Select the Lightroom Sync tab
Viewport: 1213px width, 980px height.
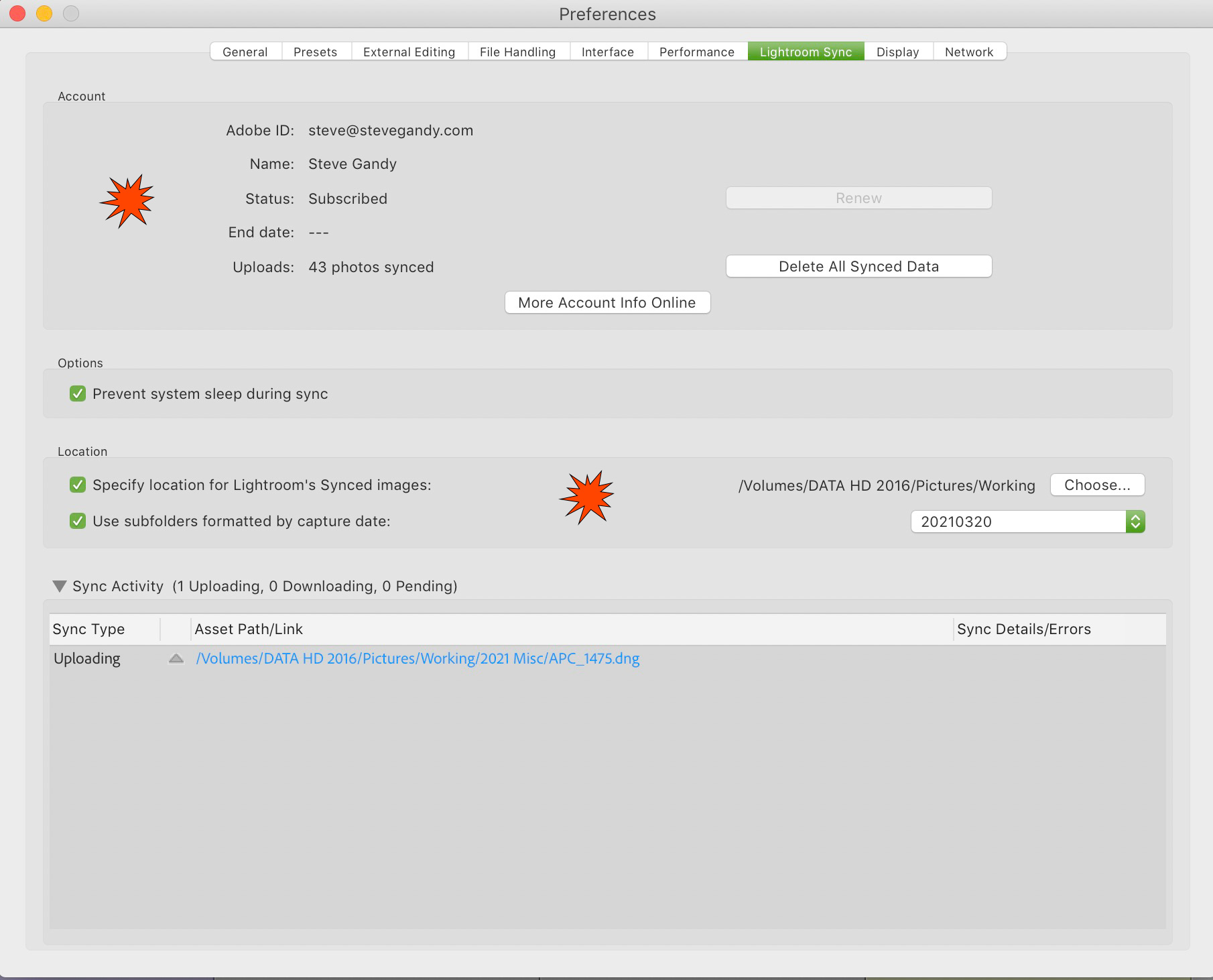pyautogui.click(x=806, y=52)
